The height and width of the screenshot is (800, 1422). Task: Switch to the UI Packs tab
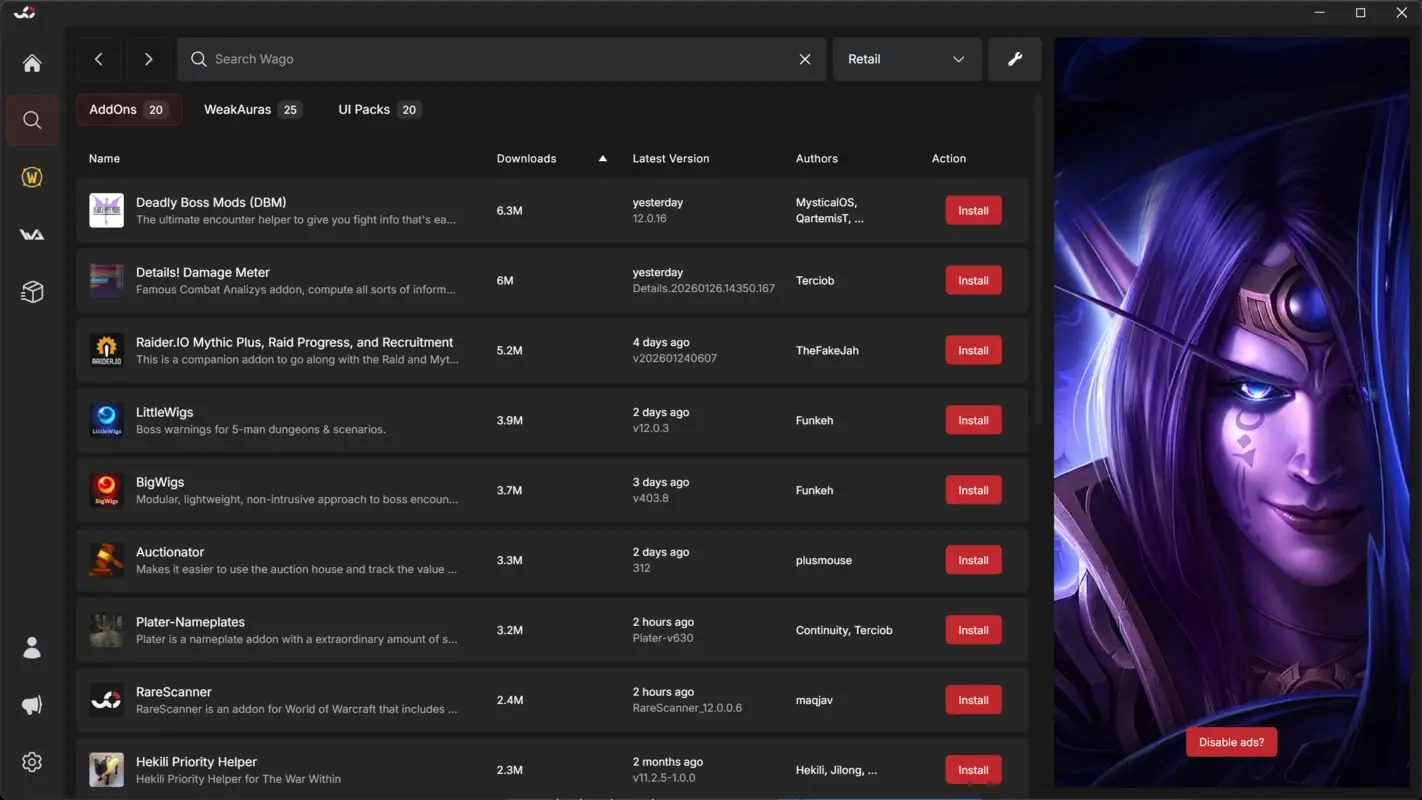pos(378,109)
